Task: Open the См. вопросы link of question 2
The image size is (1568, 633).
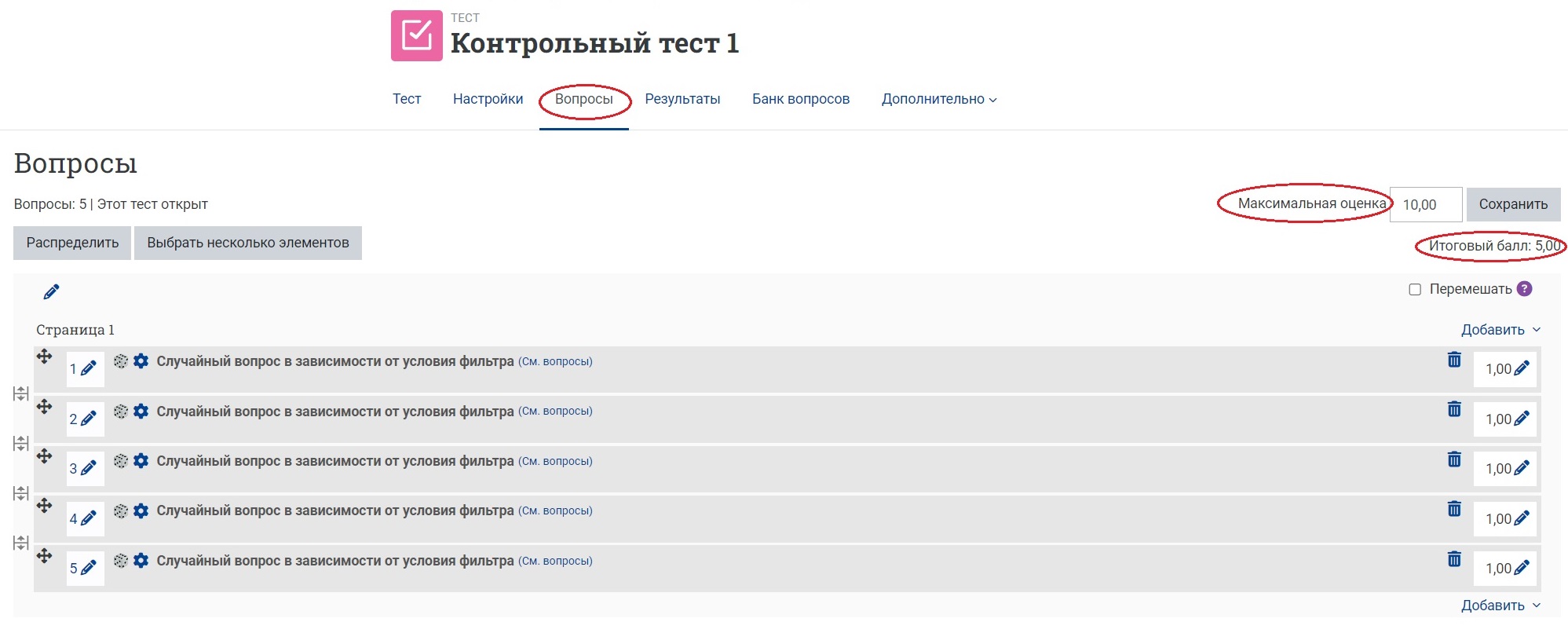Action: point(555,411)
